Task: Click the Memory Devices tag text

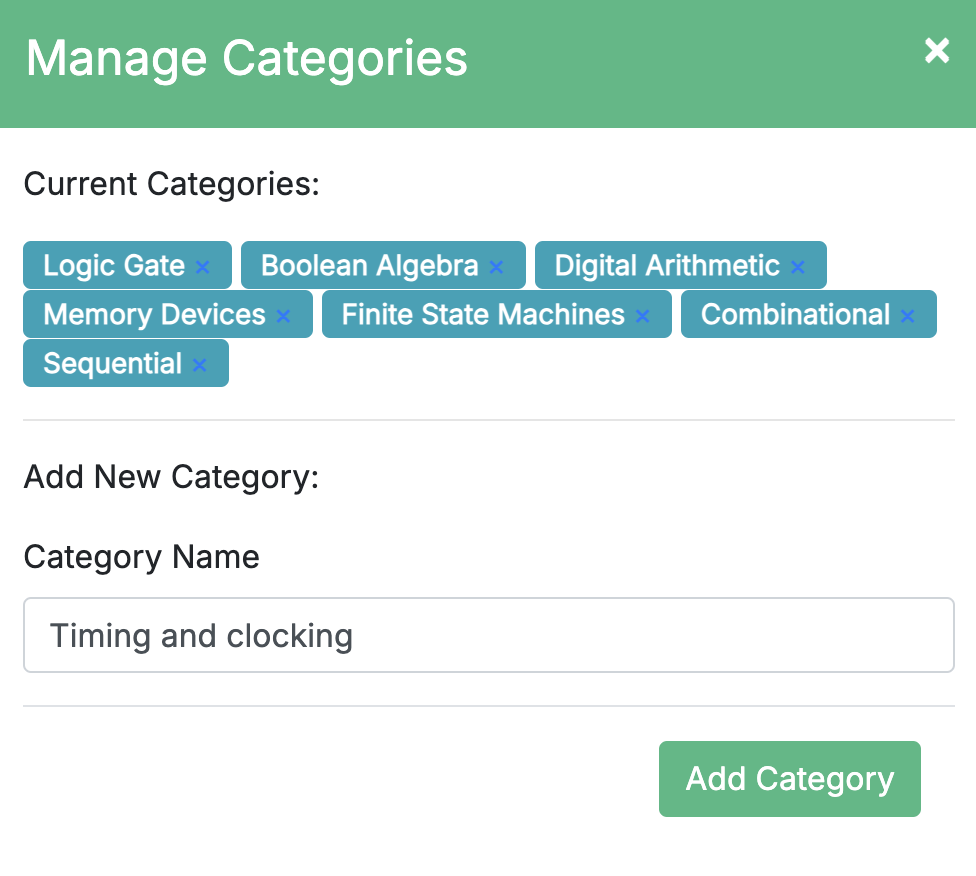Action: click(154, 315)
